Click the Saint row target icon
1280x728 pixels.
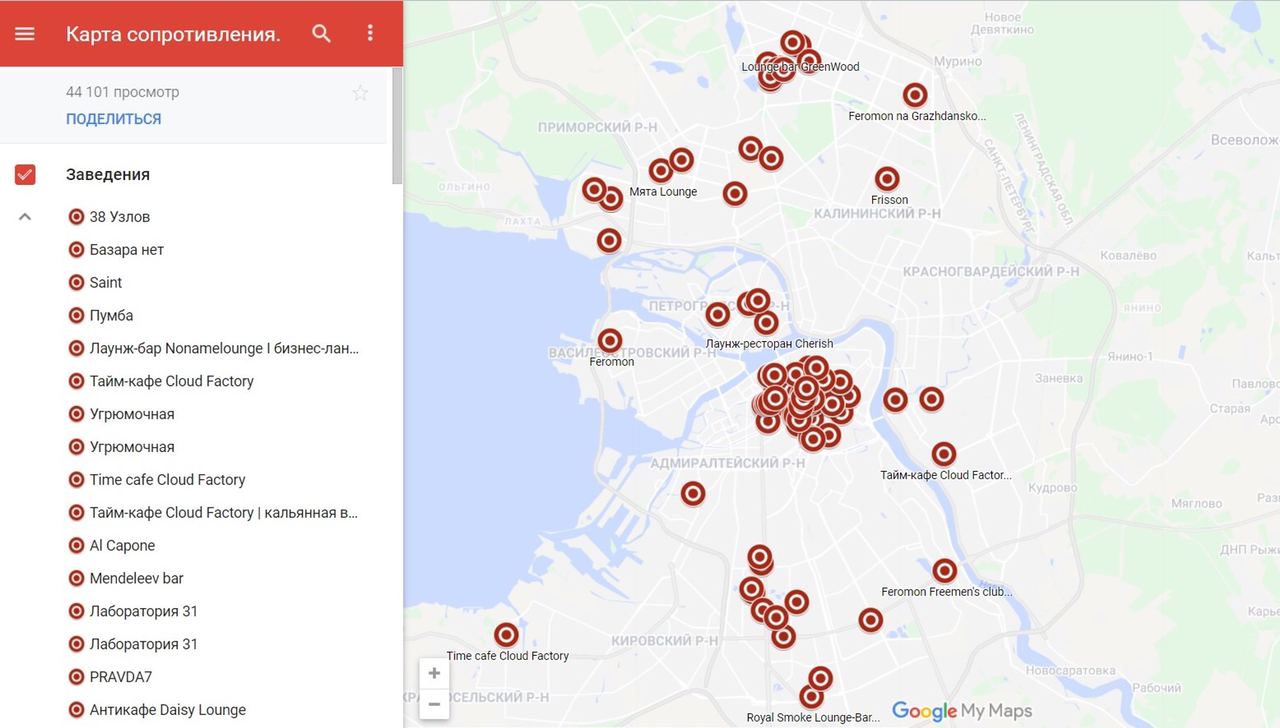pyautogui.click(x=76, y=283)
